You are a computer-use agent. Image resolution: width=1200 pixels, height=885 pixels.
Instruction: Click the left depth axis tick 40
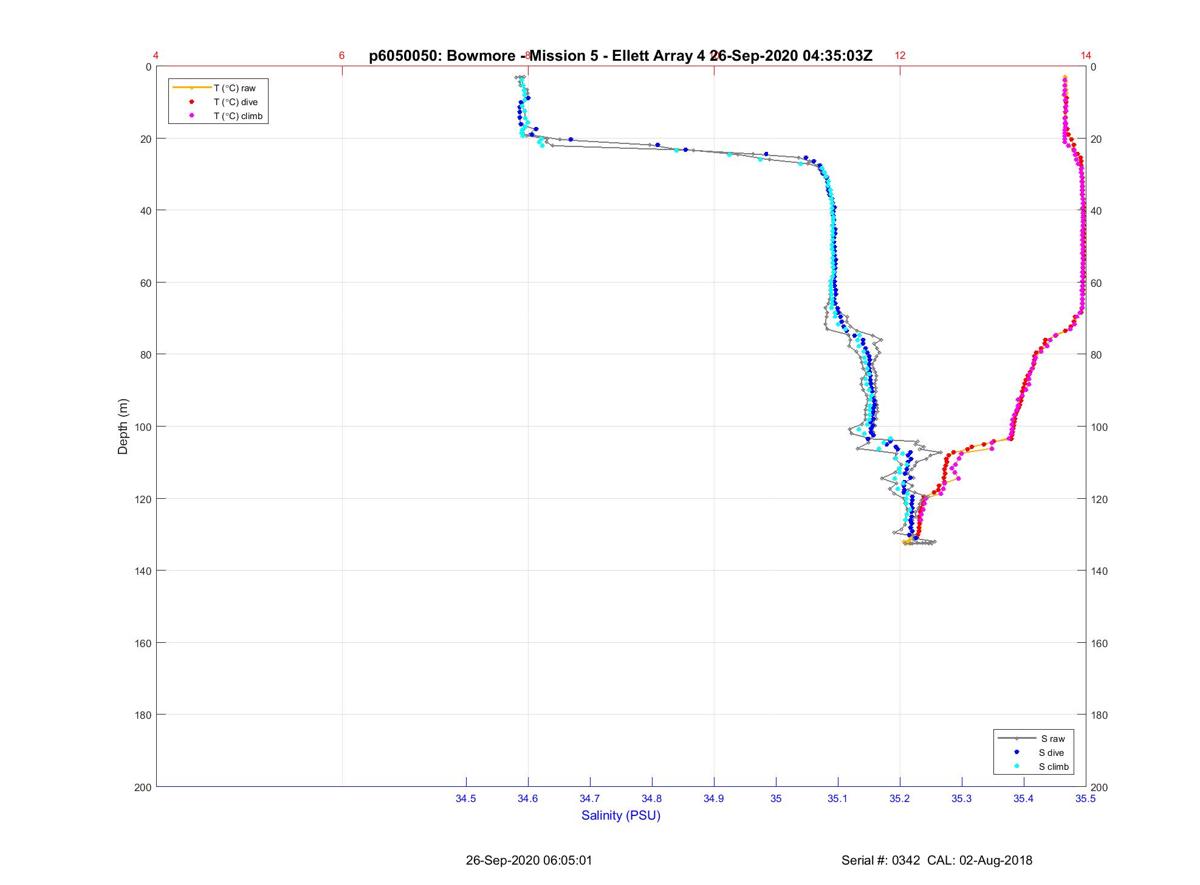point(146,211)
